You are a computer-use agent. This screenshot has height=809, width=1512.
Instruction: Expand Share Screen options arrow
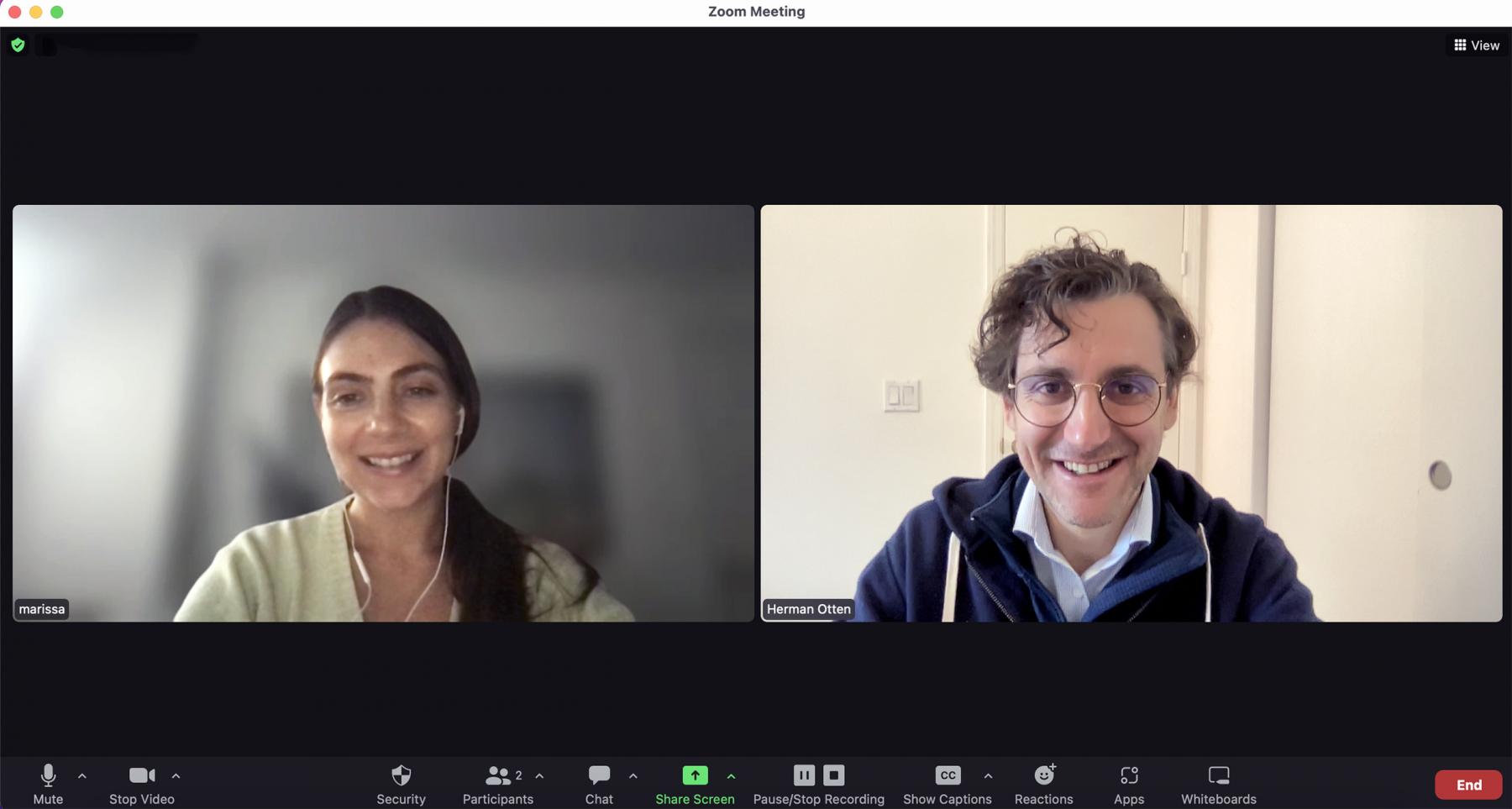(x=731, y=776)
